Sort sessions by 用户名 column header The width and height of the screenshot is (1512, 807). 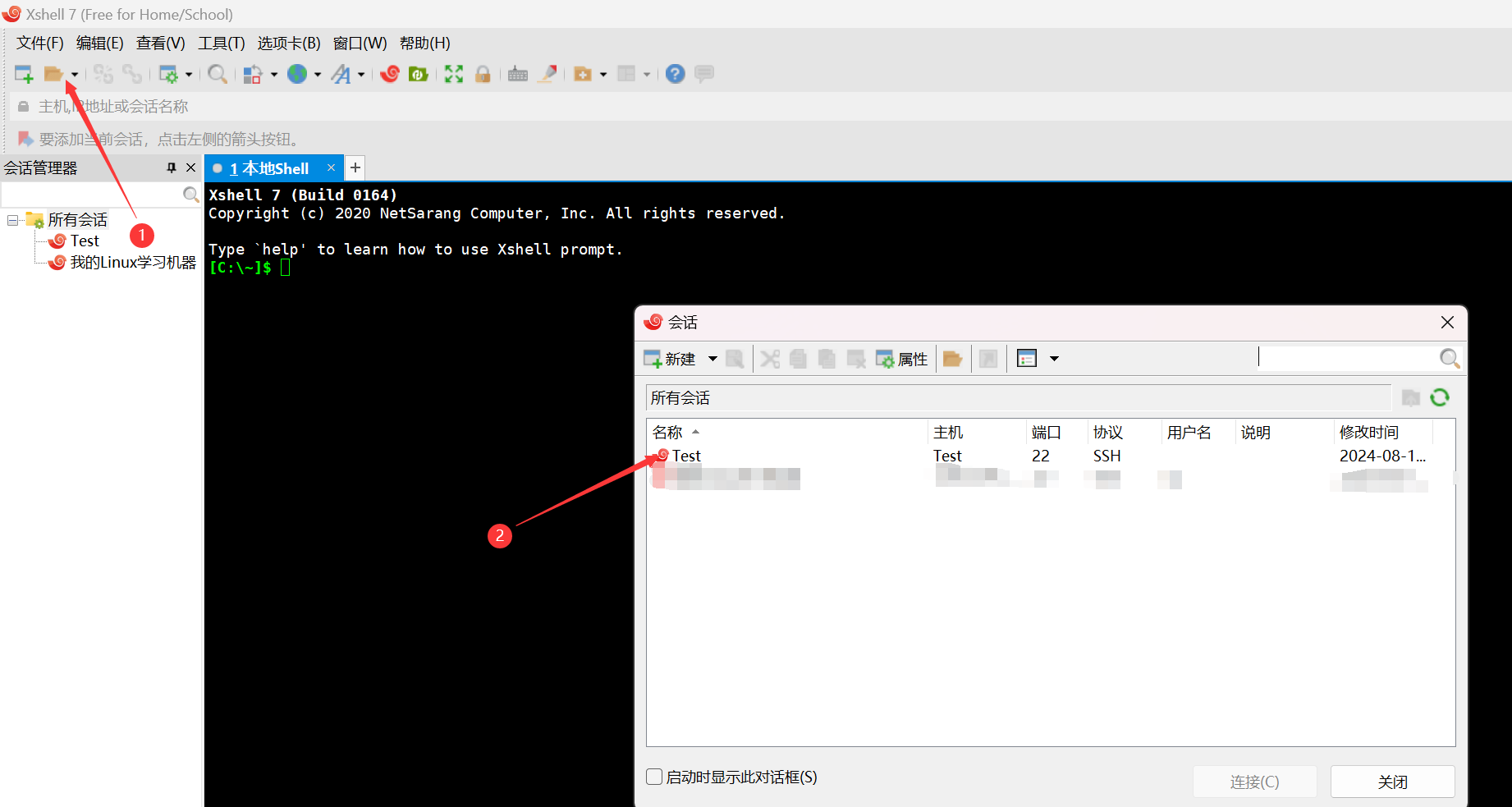point(1198,432)
